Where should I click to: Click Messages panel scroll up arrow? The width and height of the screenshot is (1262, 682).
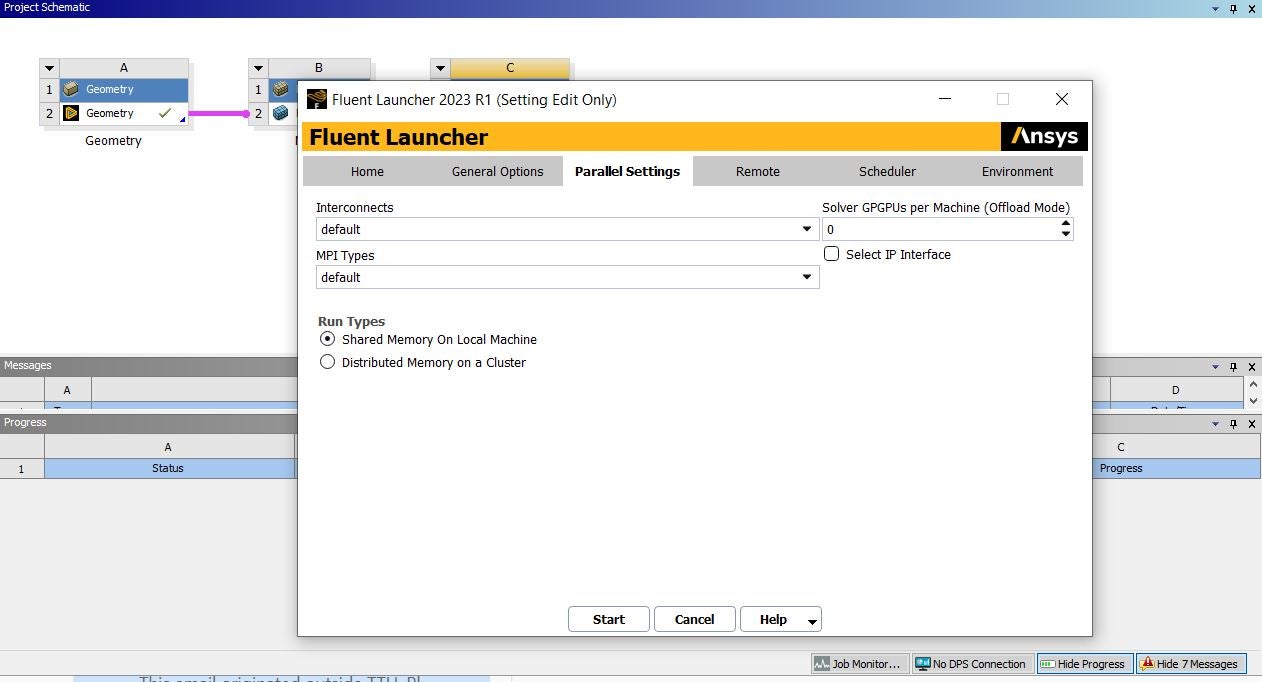(1254, 384)
